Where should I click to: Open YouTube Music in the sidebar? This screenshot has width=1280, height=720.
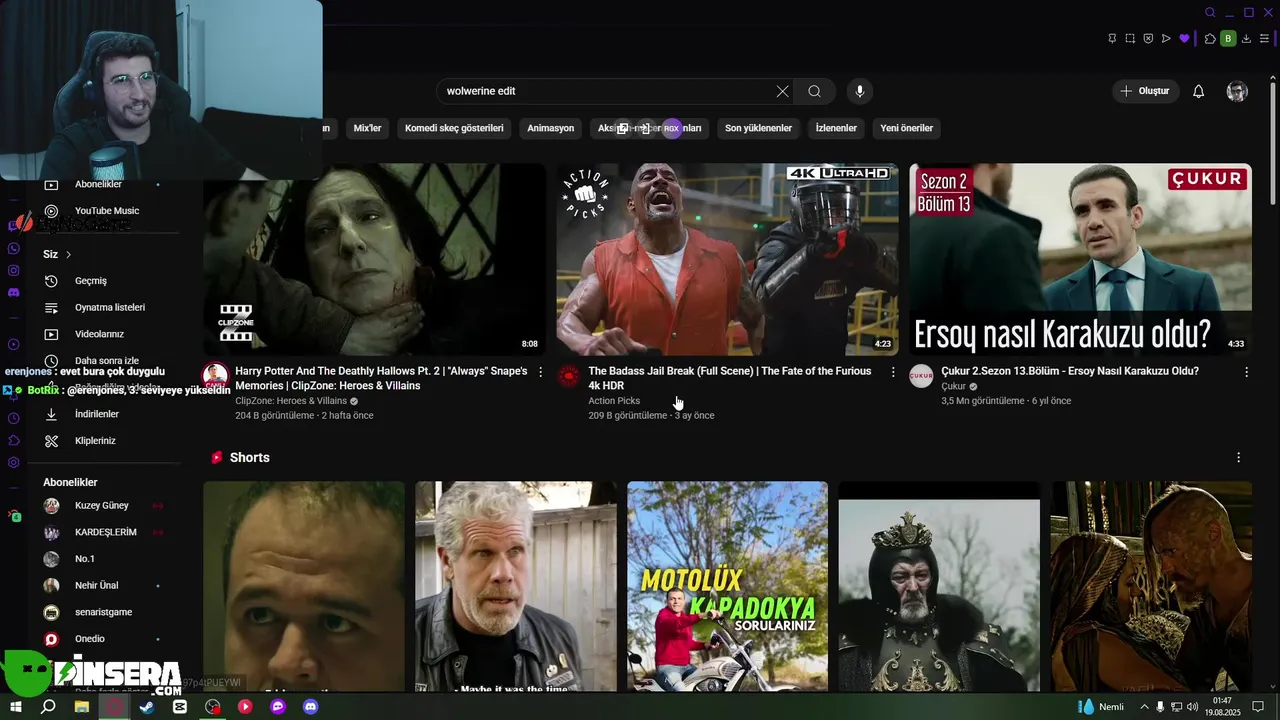tap(107, 211)
